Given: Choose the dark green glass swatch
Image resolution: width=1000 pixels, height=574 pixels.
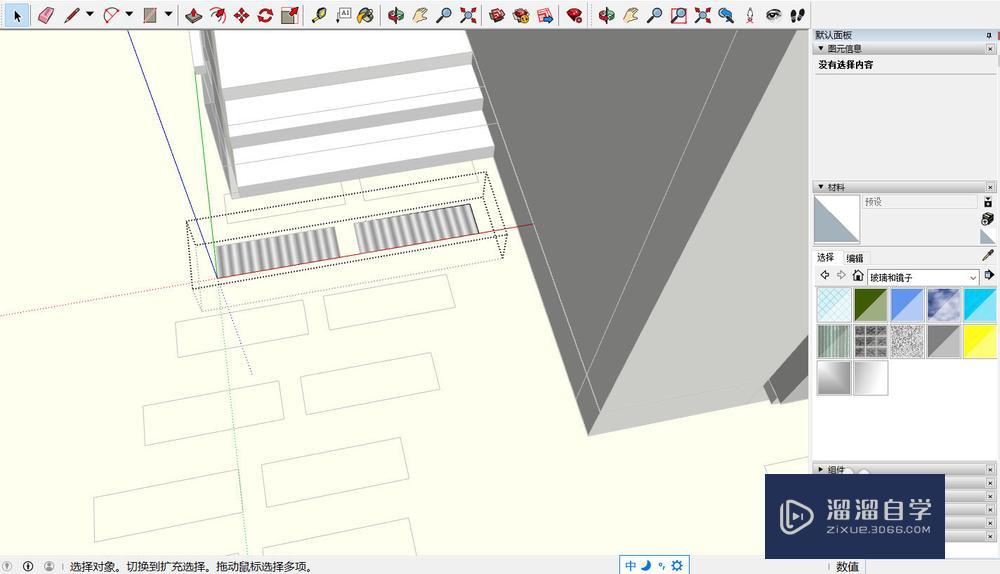Looking at the screenshot, I should (x=871, y=305).
